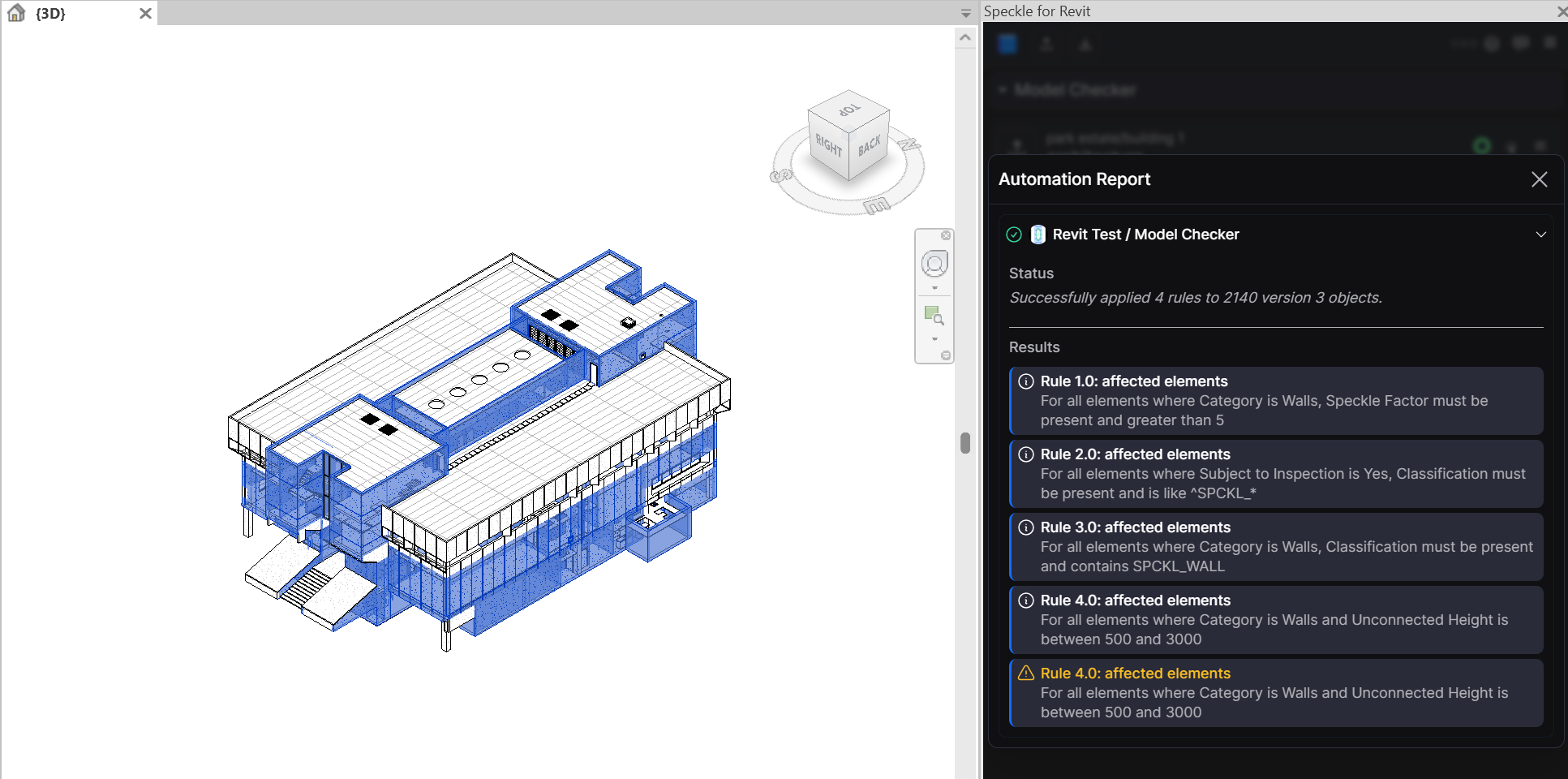
Task: Click the upload icon in the Speckle header
Action: point(1046,44)
